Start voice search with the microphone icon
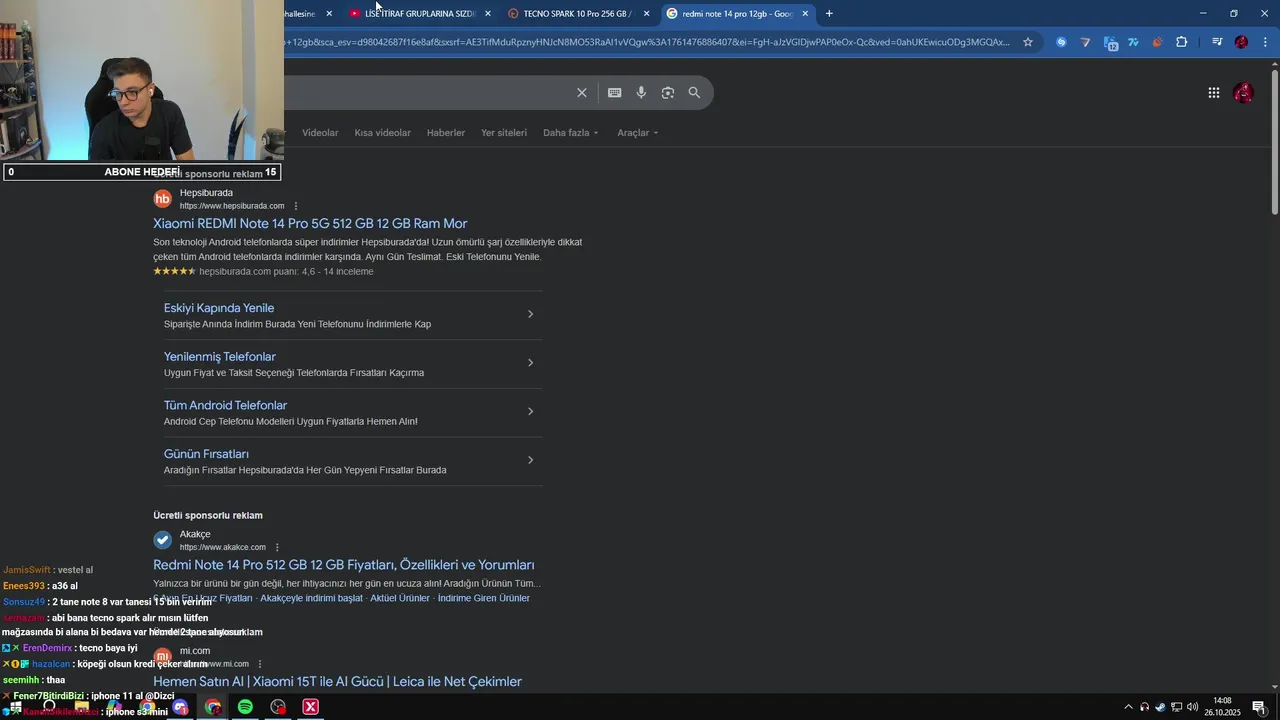1280x720 pixels. [x=641, y=93]
